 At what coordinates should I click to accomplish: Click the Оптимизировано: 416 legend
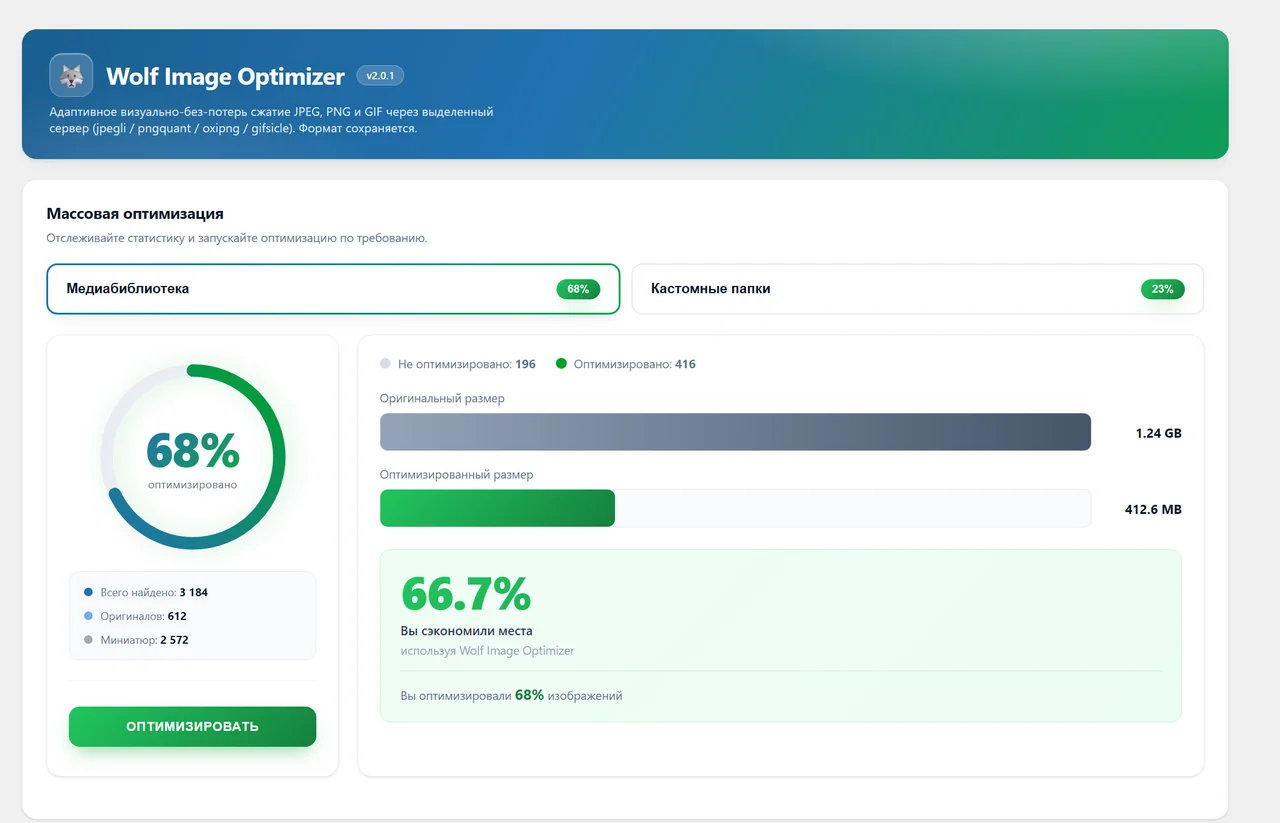click(x=626, y=364)
